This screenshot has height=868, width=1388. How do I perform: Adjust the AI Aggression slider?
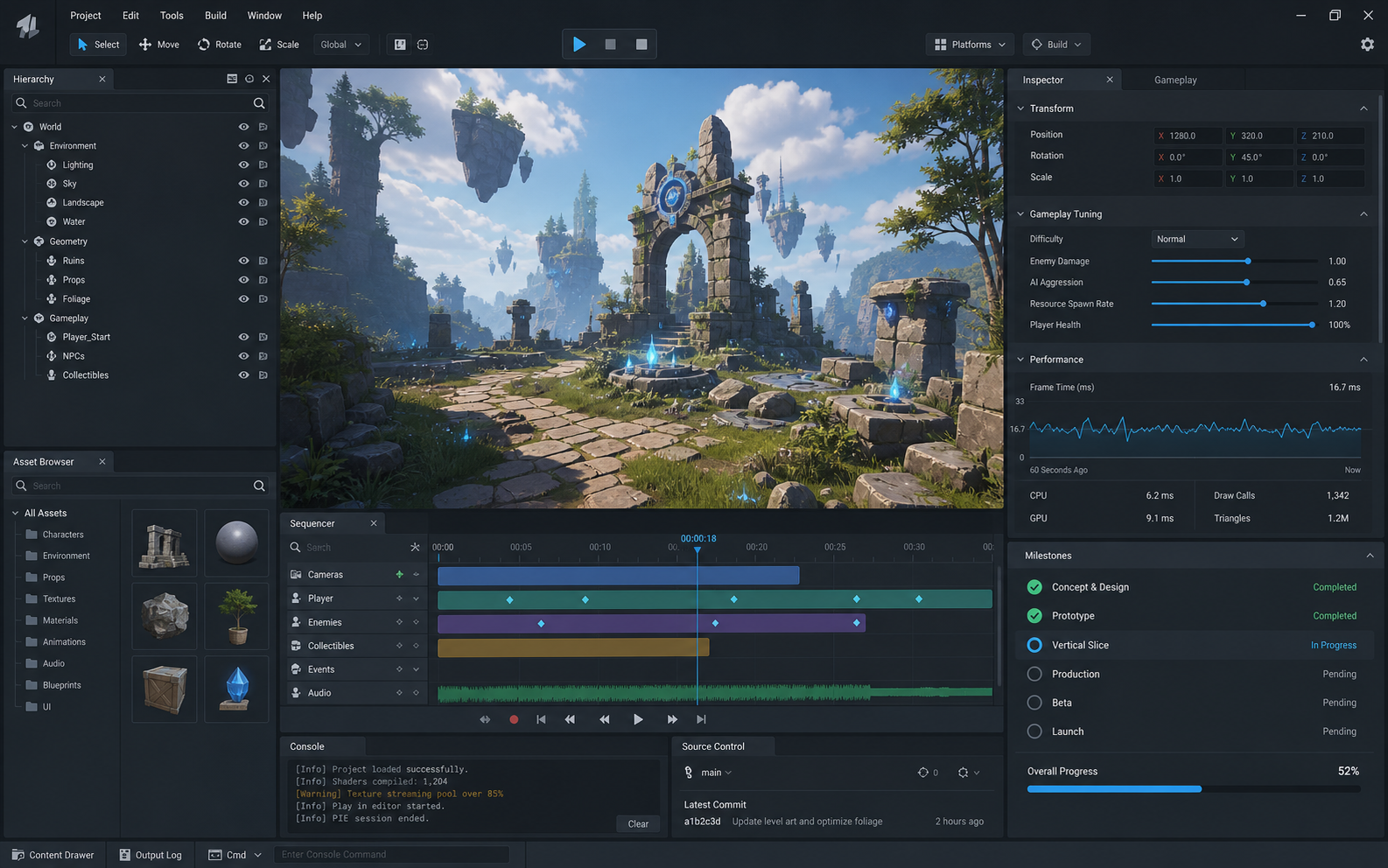[1234, 283]
